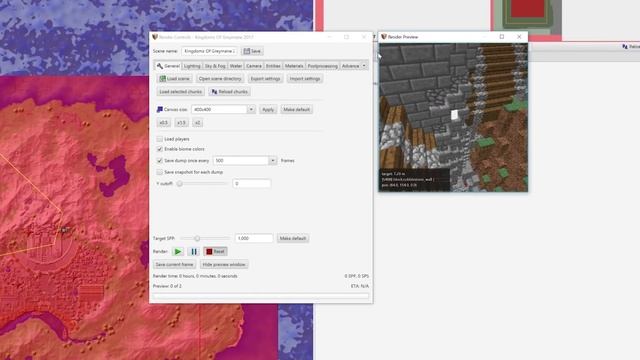Image resolution: width=640 pixels, height=360 pixels.
Task: Click the Y cutoff value field
Action: pos(251,184)
